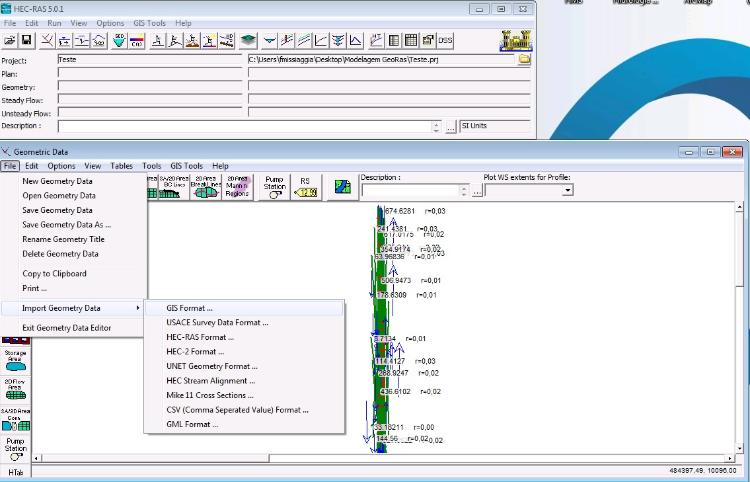Select 2D Area Break Lines tool

206,187
